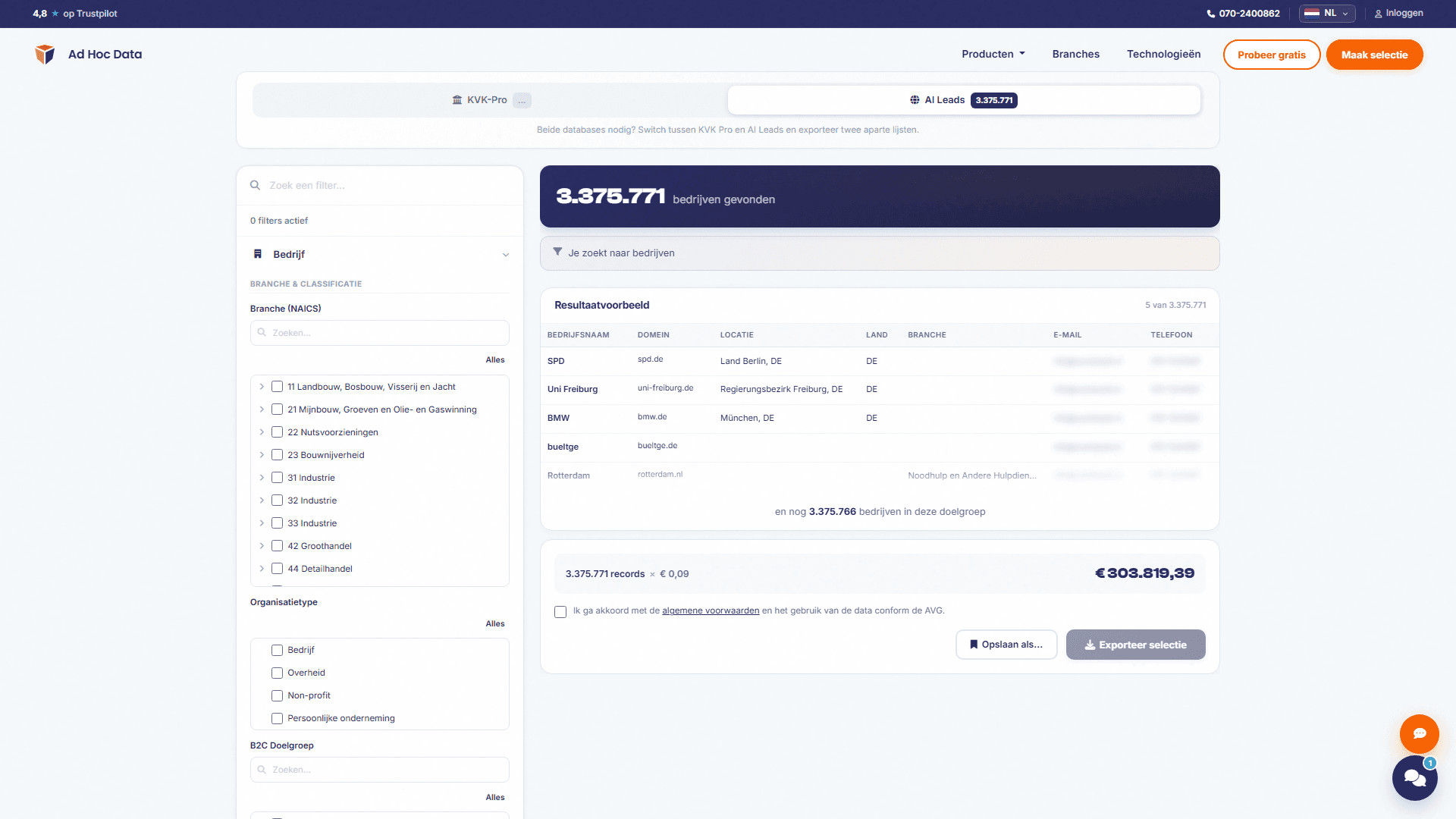Click the Maak selectie button
Viewport: 1456px width, 819px height.
(x=1374, y=55)
